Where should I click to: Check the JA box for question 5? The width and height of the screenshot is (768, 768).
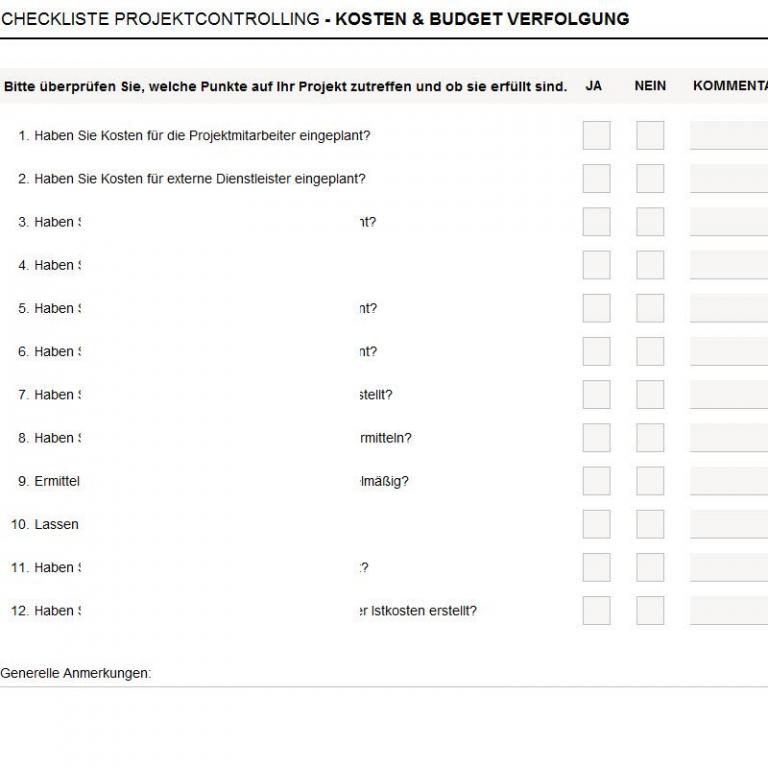596,308
